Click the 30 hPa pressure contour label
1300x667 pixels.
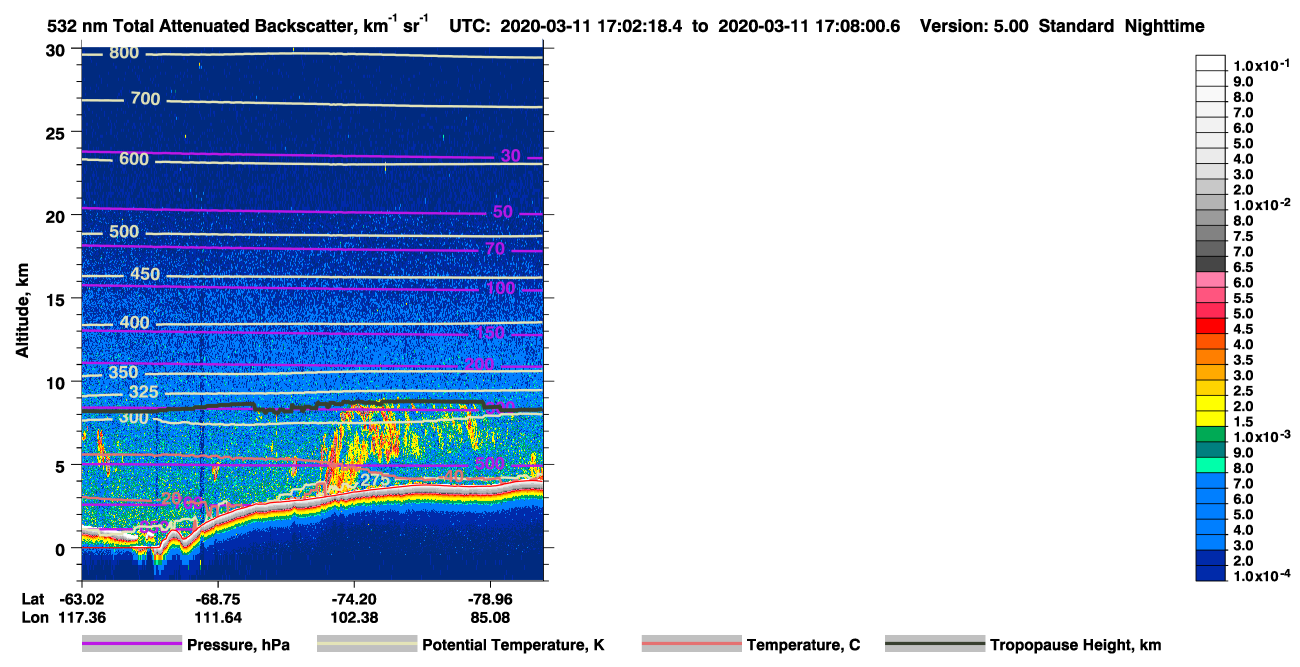511,155
